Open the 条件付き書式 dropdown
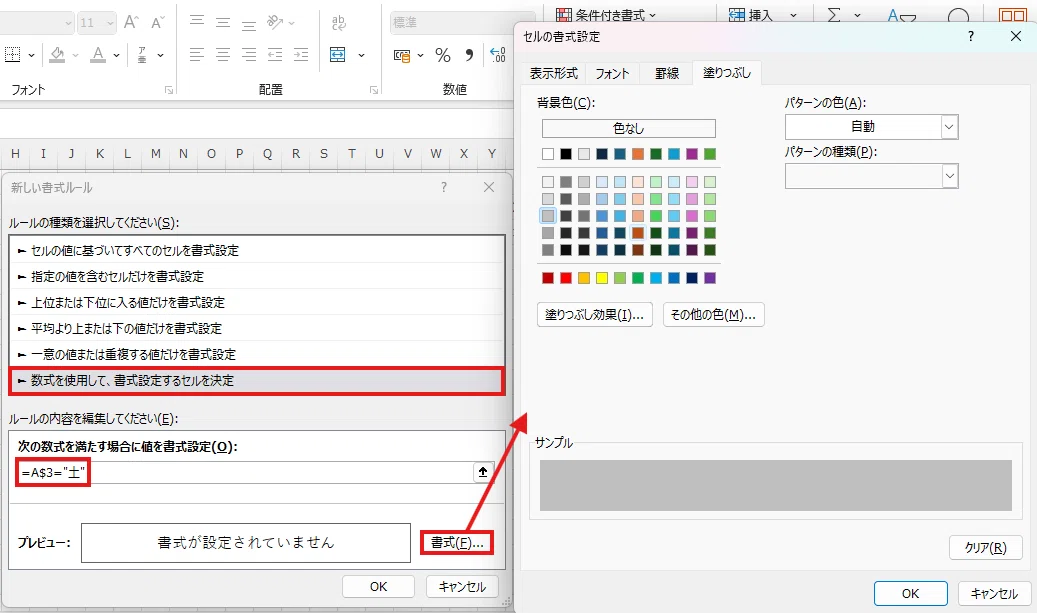The image size is (1037, 613). [x=606, y=15]
